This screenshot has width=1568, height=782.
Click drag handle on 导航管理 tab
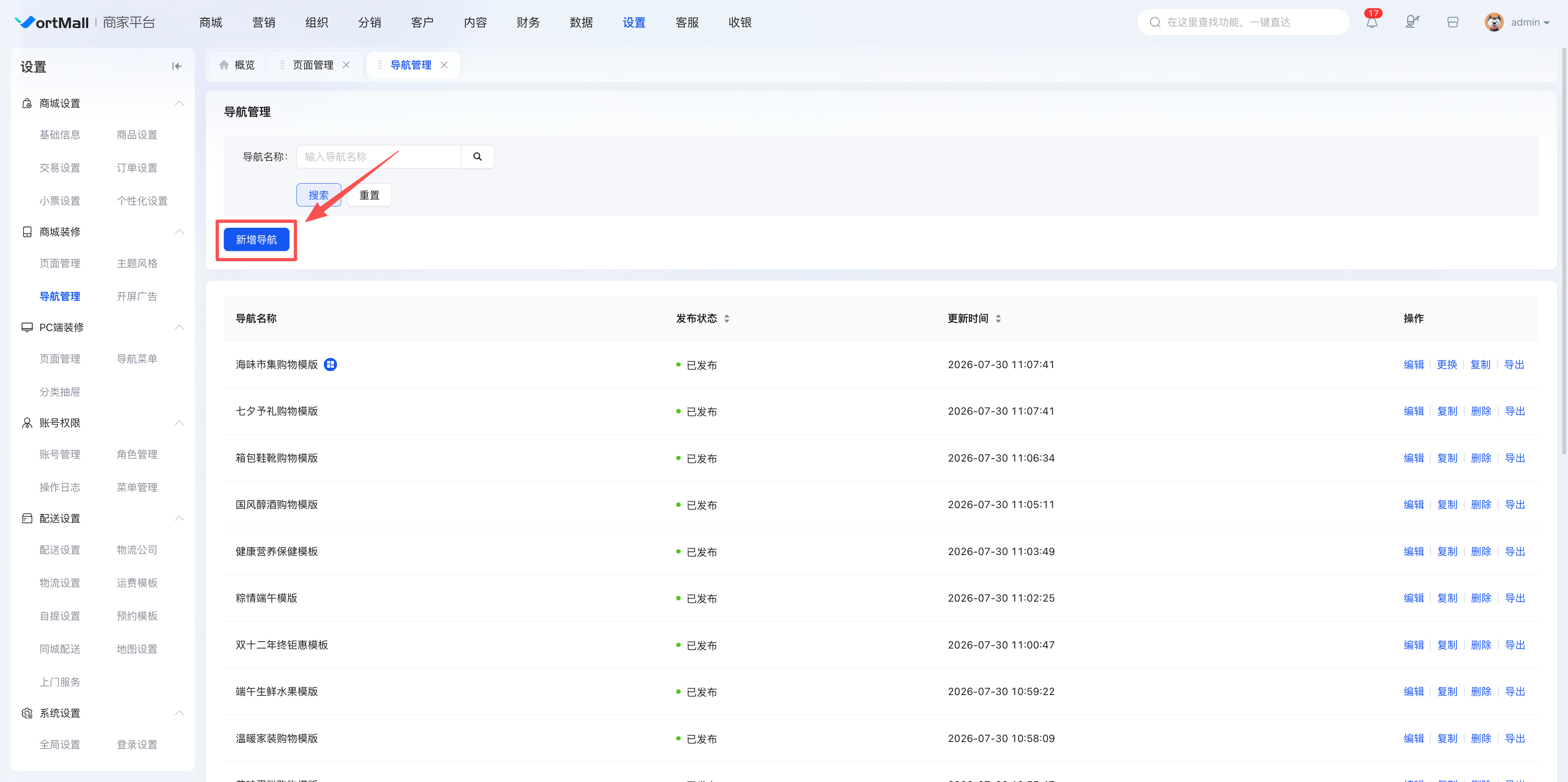pos(380,64)
